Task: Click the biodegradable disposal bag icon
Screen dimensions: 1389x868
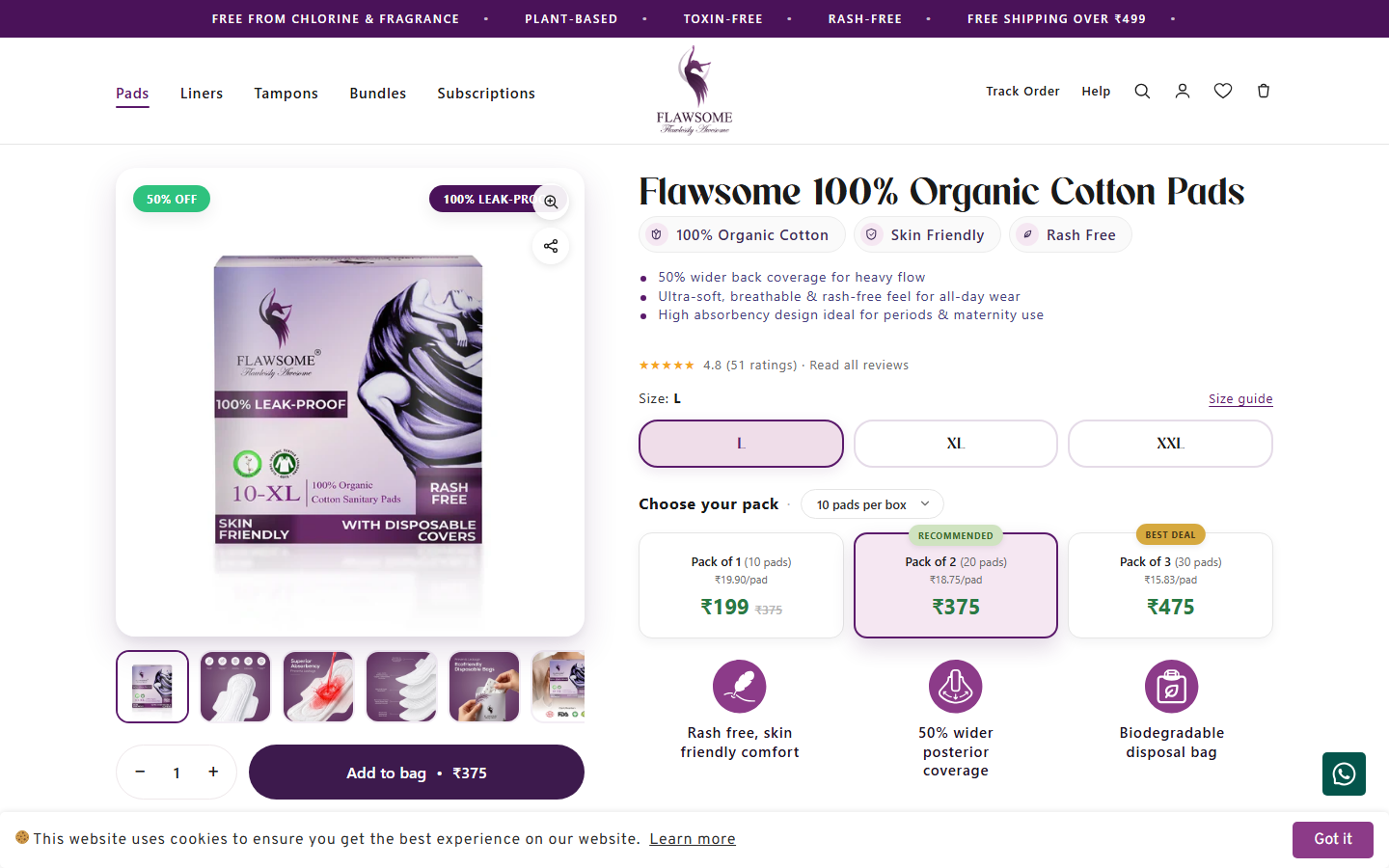Action: (x=1172, y=687)
